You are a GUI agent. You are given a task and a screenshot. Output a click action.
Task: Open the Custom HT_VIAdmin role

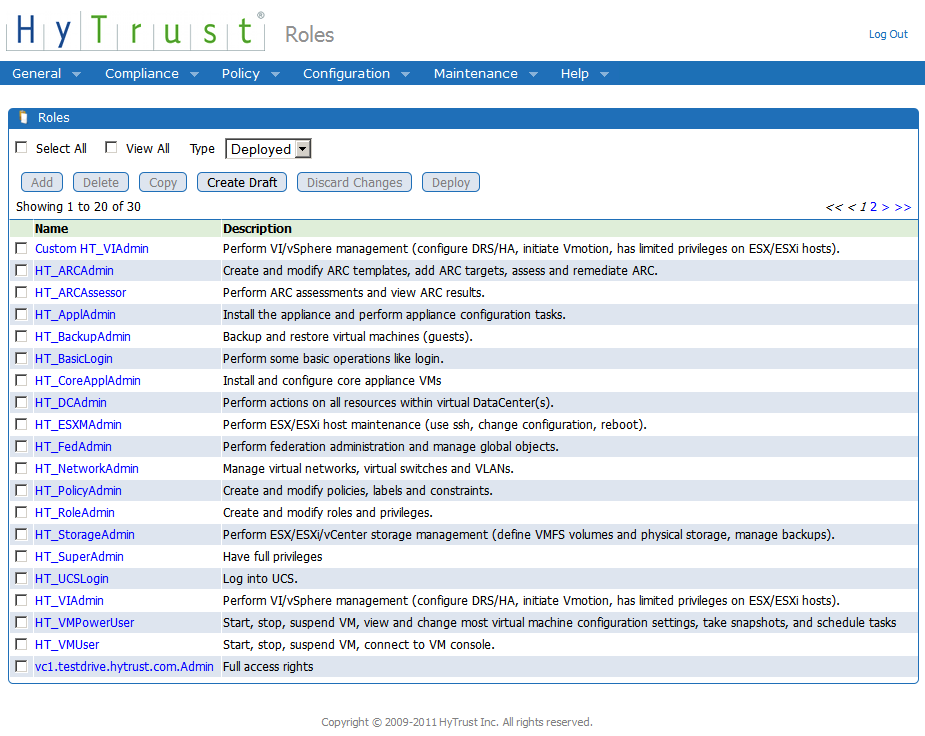tap(91, 248)
